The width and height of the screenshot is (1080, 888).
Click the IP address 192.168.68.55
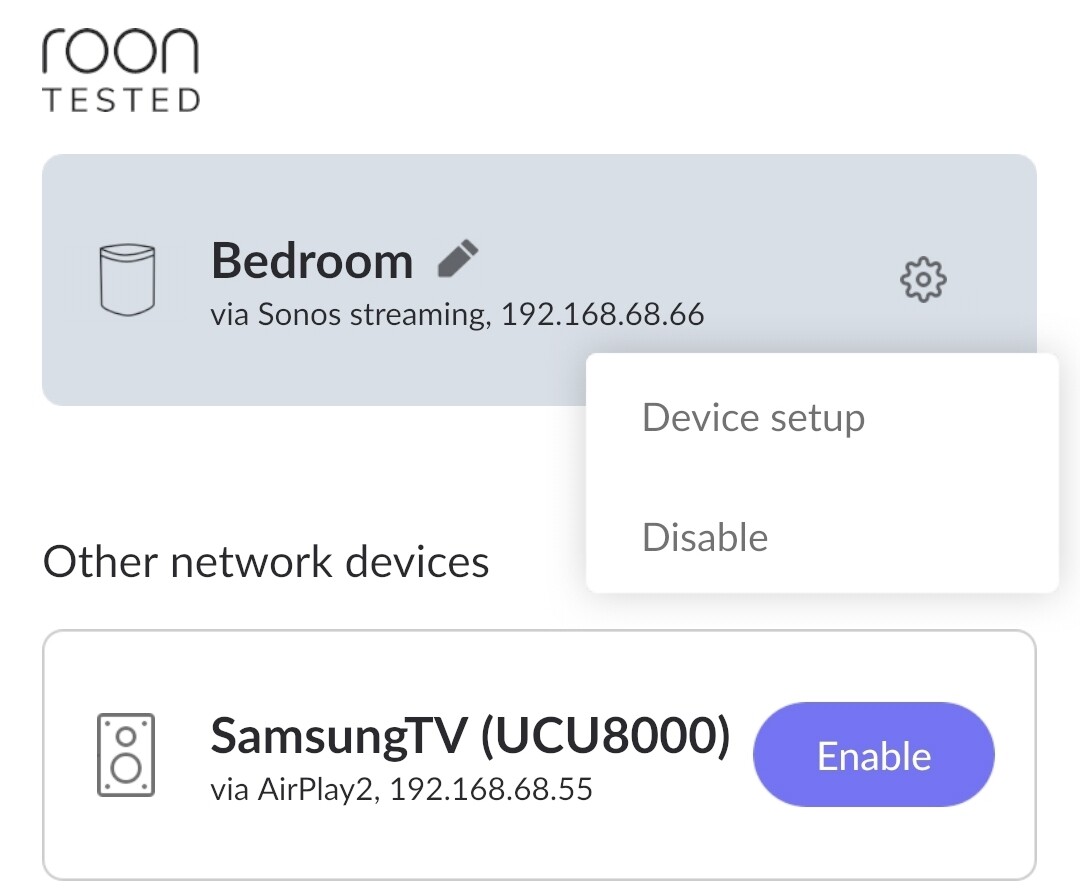tap(491, 791)
